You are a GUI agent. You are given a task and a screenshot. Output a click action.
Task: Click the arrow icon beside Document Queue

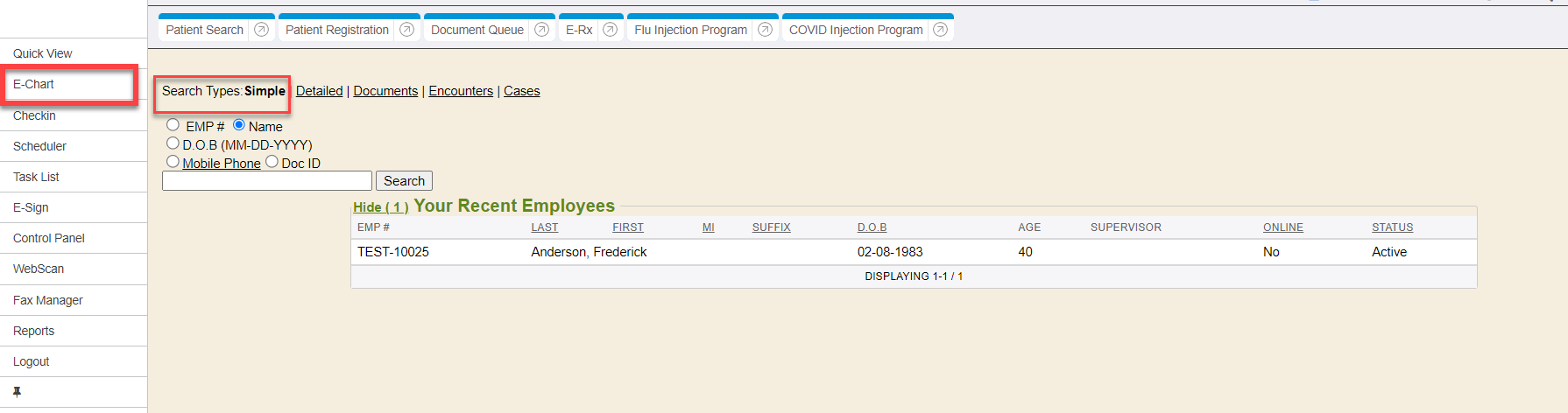pos(541,30)
